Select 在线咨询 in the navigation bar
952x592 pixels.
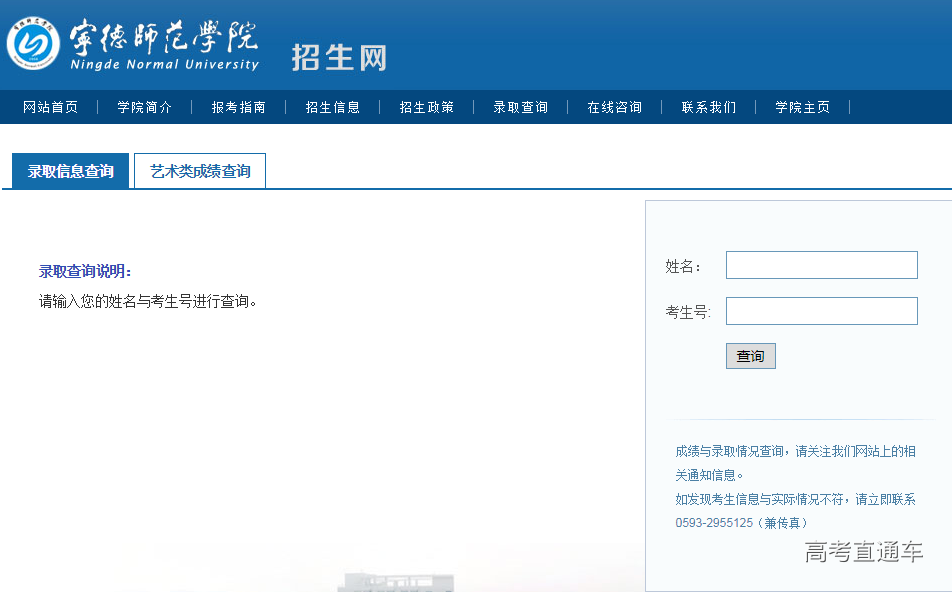[x=614, y=107]
